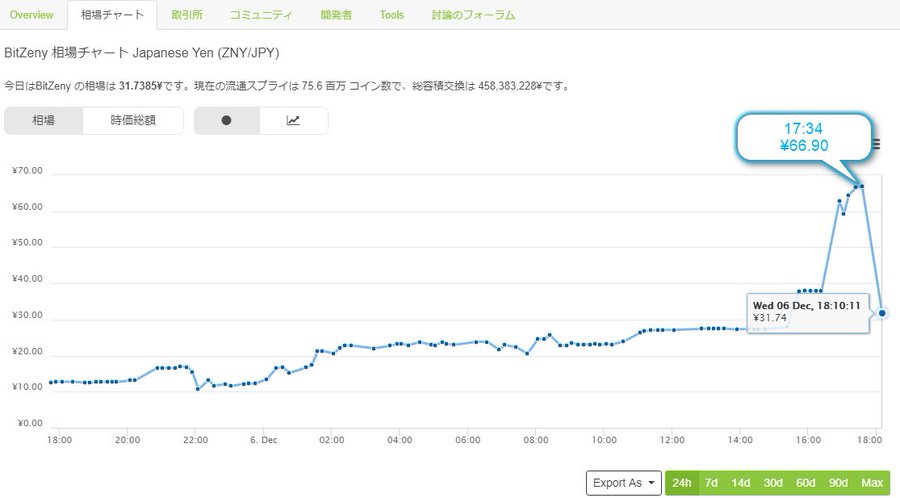Image resolution: width=900 pixels, height=498 pixels.
Task: Set chart range to 90d
Action: pos(838,483)
